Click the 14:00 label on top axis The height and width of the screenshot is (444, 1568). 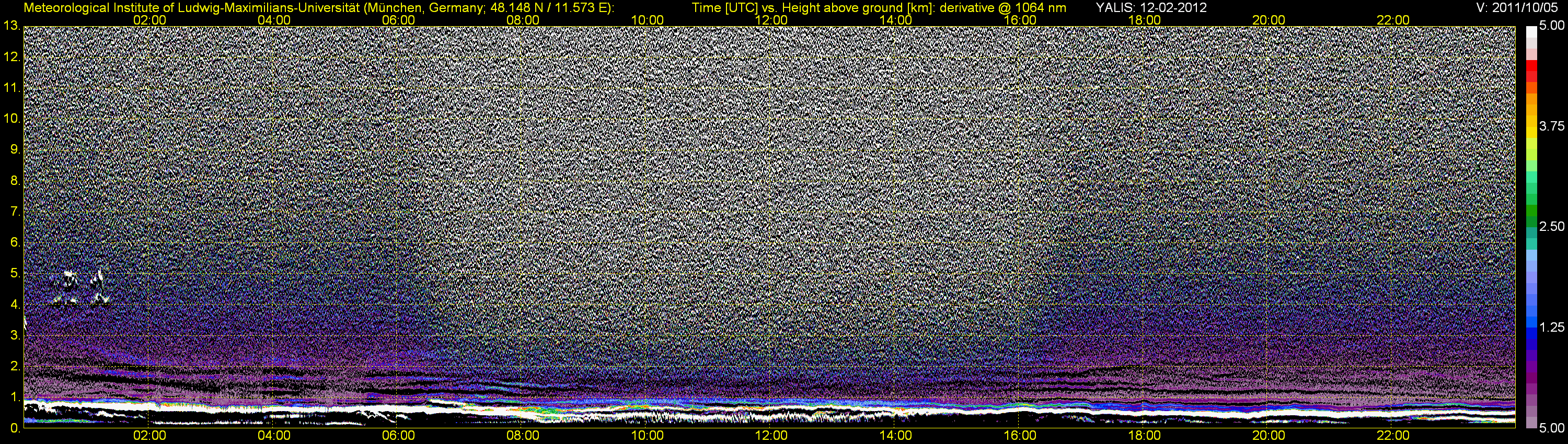click(896, 20)
